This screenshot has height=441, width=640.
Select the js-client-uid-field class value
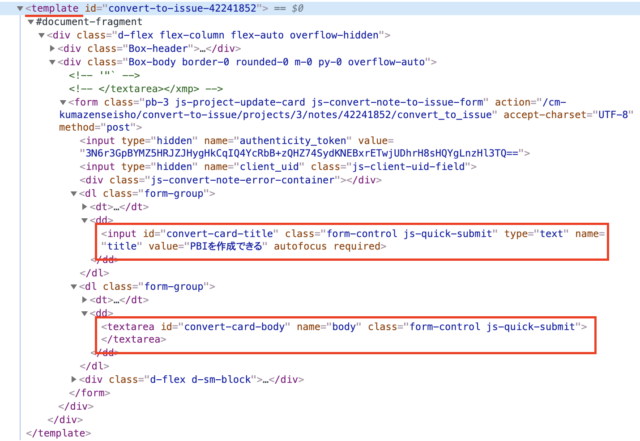(x=409, y=167)
